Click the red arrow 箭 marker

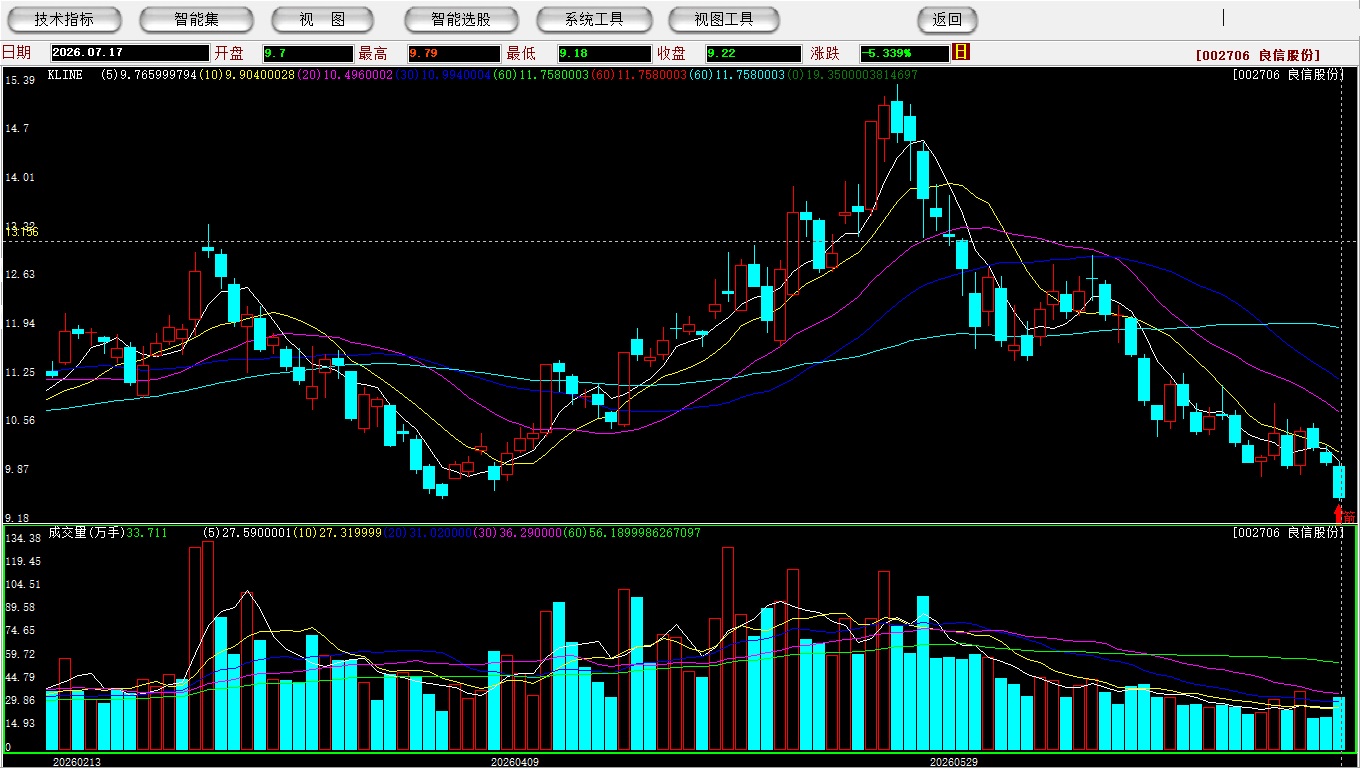click(x=1346, y=515)
